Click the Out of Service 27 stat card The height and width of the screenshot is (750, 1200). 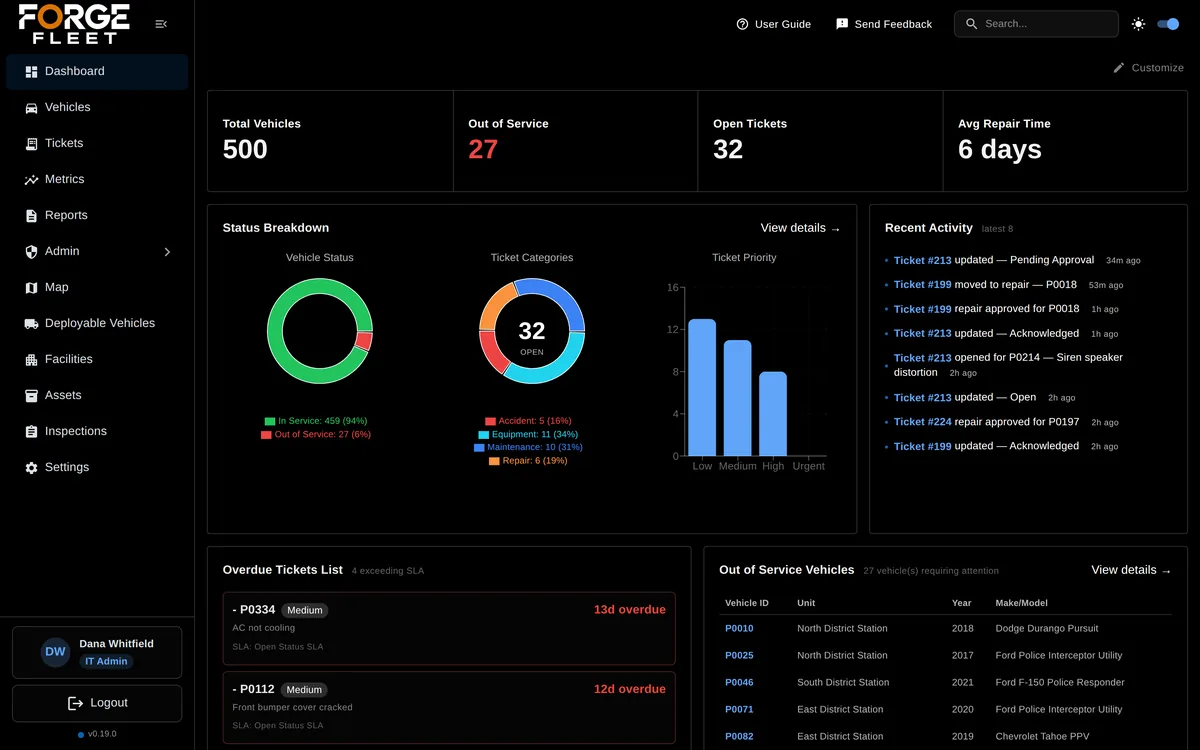(575, 141)
